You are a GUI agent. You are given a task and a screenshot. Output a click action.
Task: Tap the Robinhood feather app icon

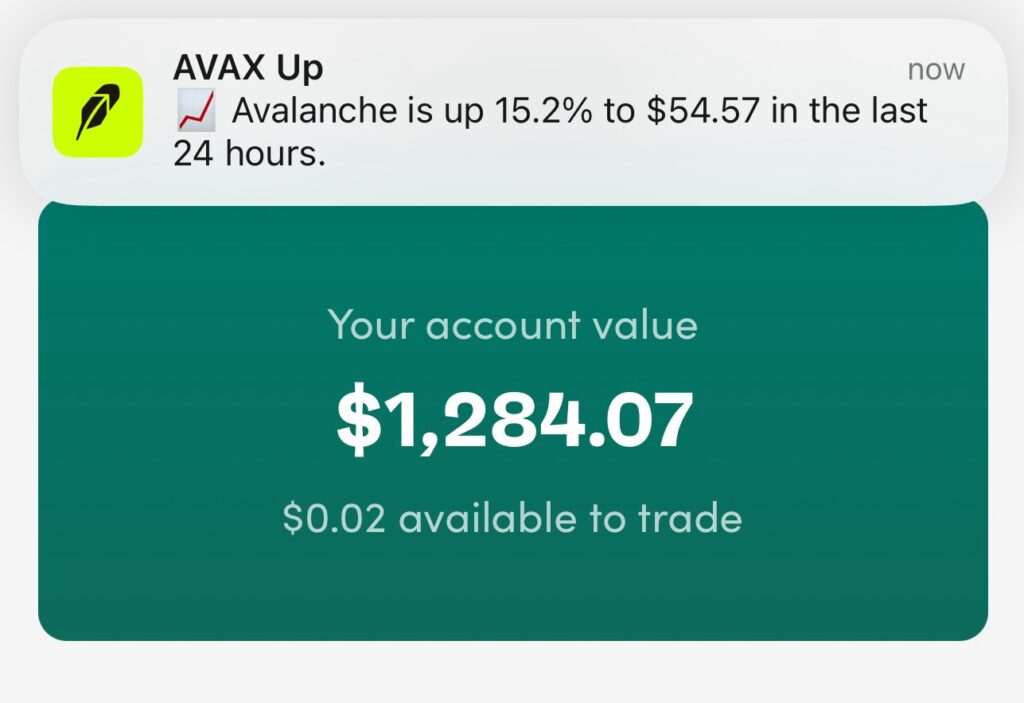(98, 112)
